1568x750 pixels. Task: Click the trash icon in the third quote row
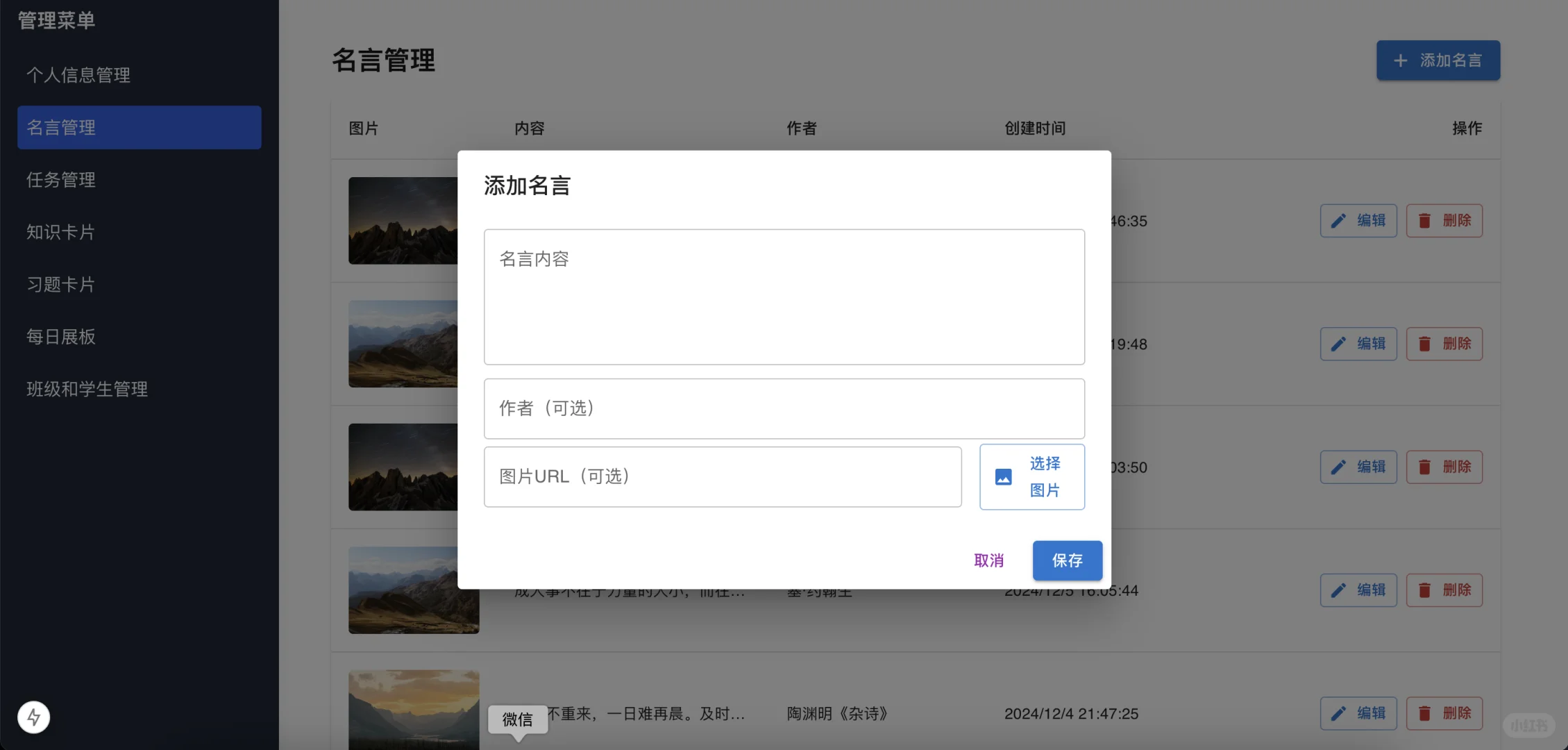1425,467
